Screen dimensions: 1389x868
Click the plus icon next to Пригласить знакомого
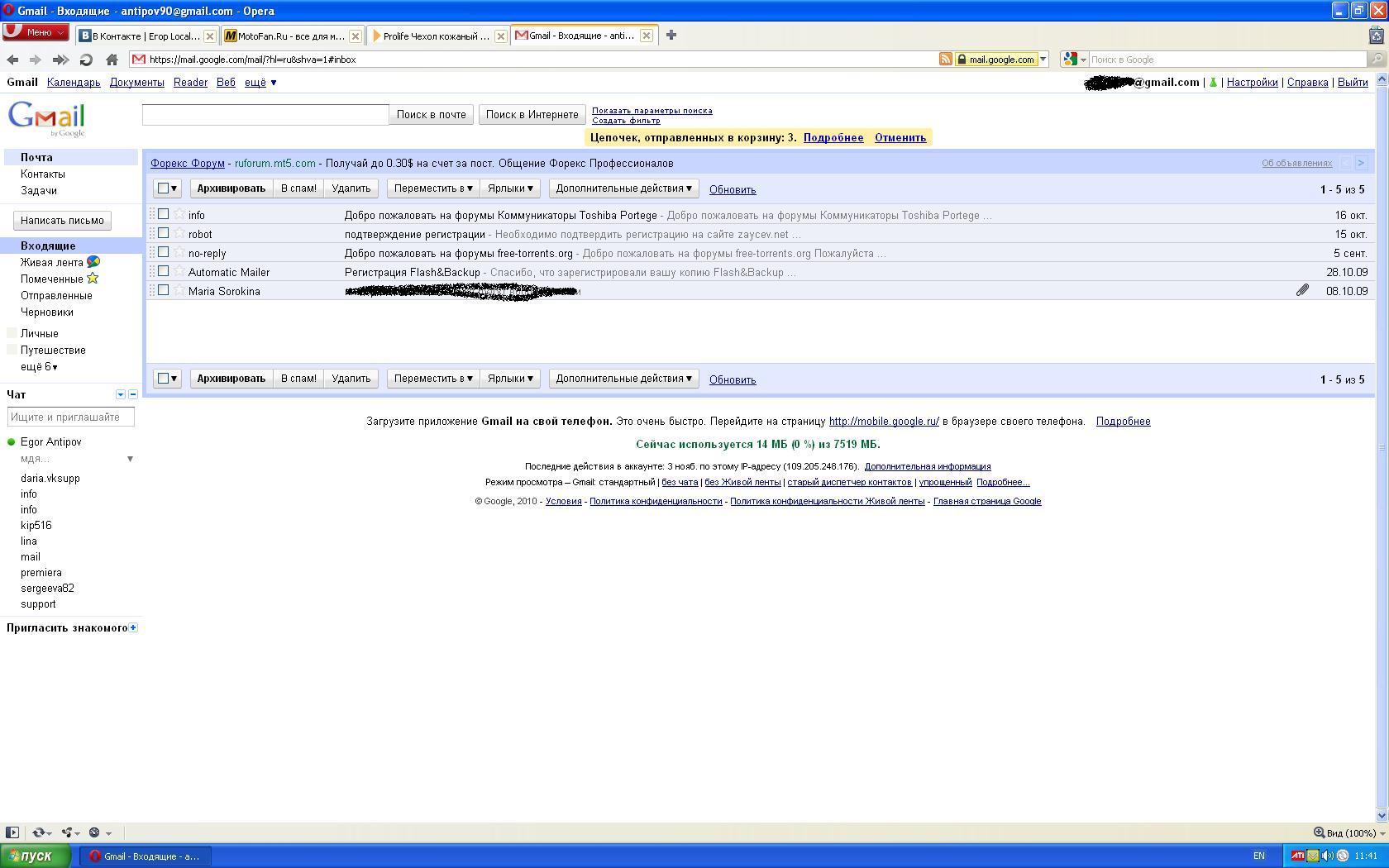click(x=133, y=627)
